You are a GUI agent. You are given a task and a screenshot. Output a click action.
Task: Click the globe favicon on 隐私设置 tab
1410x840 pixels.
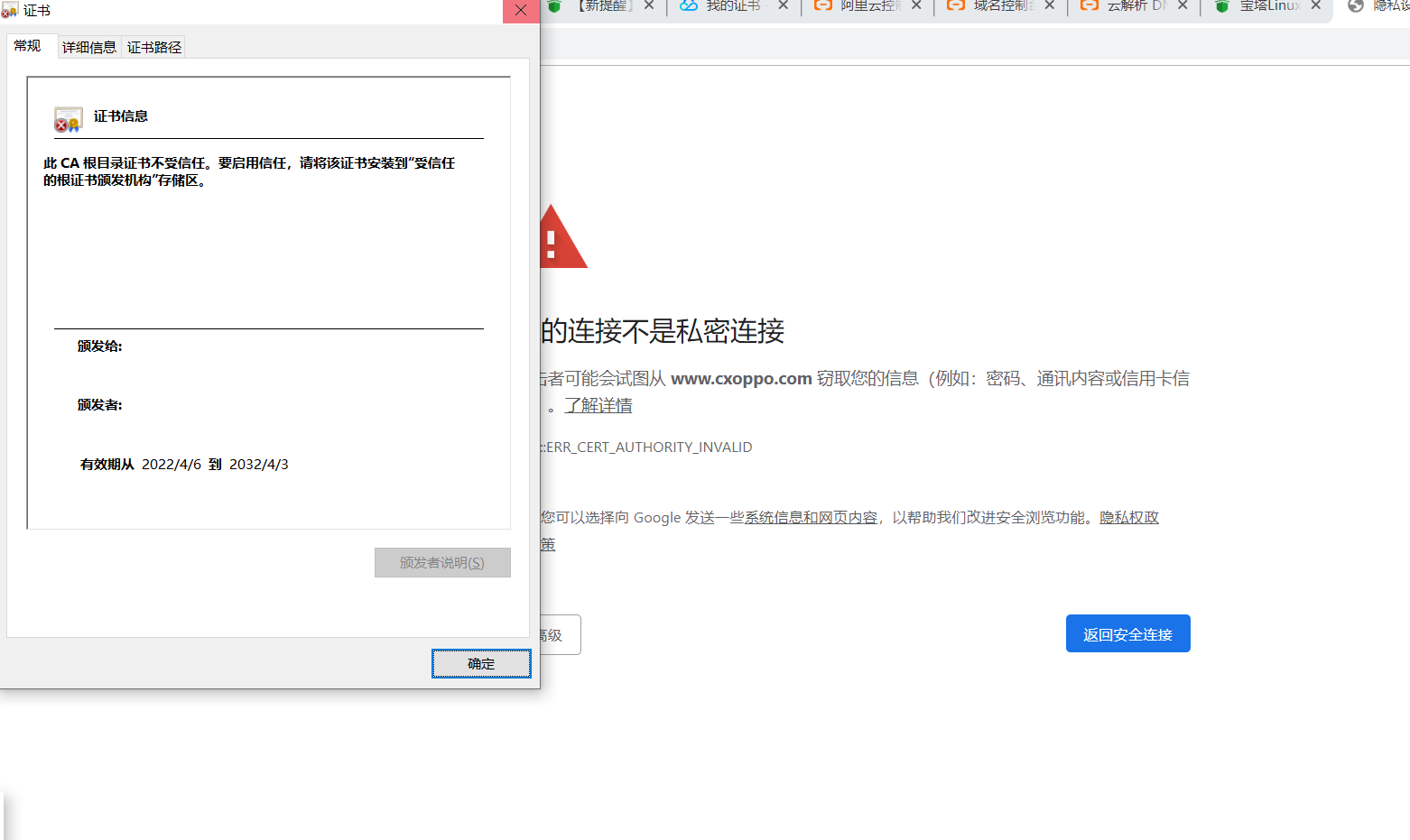[1355, 5]
